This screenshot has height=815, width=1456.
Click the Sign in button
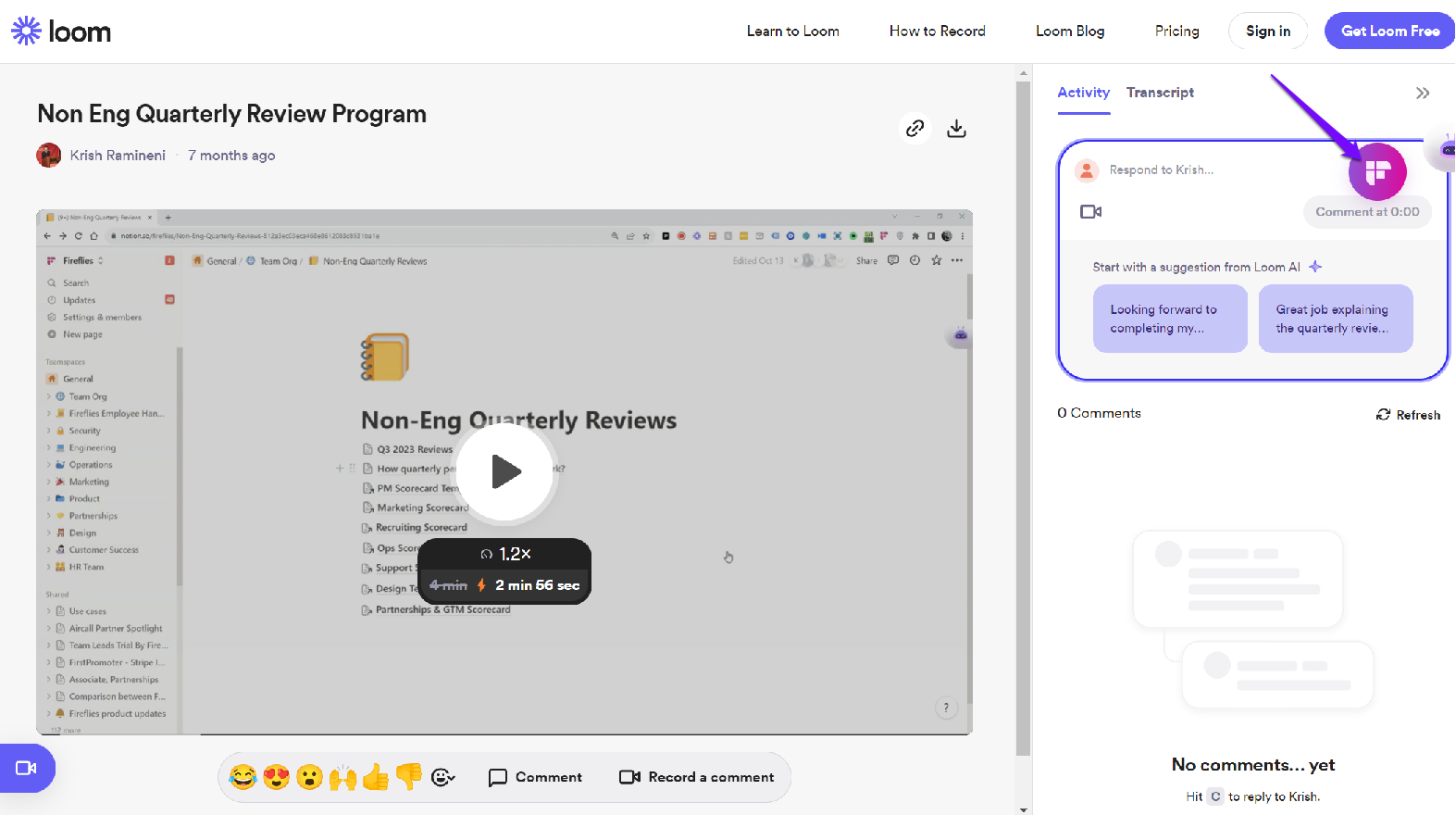pyautogui.click(x=1268, y=31)
